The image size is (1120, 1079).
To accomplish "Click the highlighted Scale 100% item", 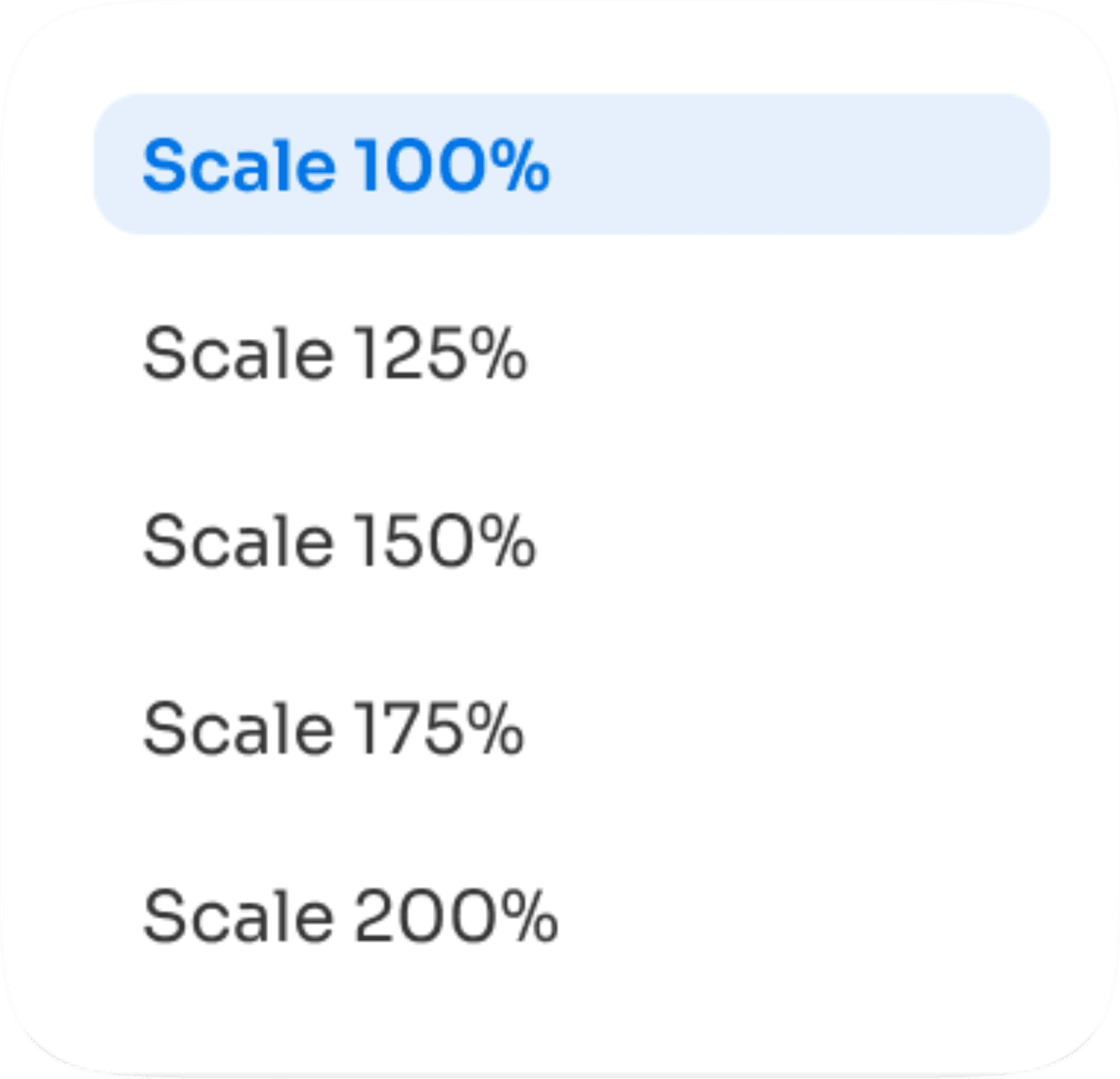I will pyautogui.click(x=346, y=165).
